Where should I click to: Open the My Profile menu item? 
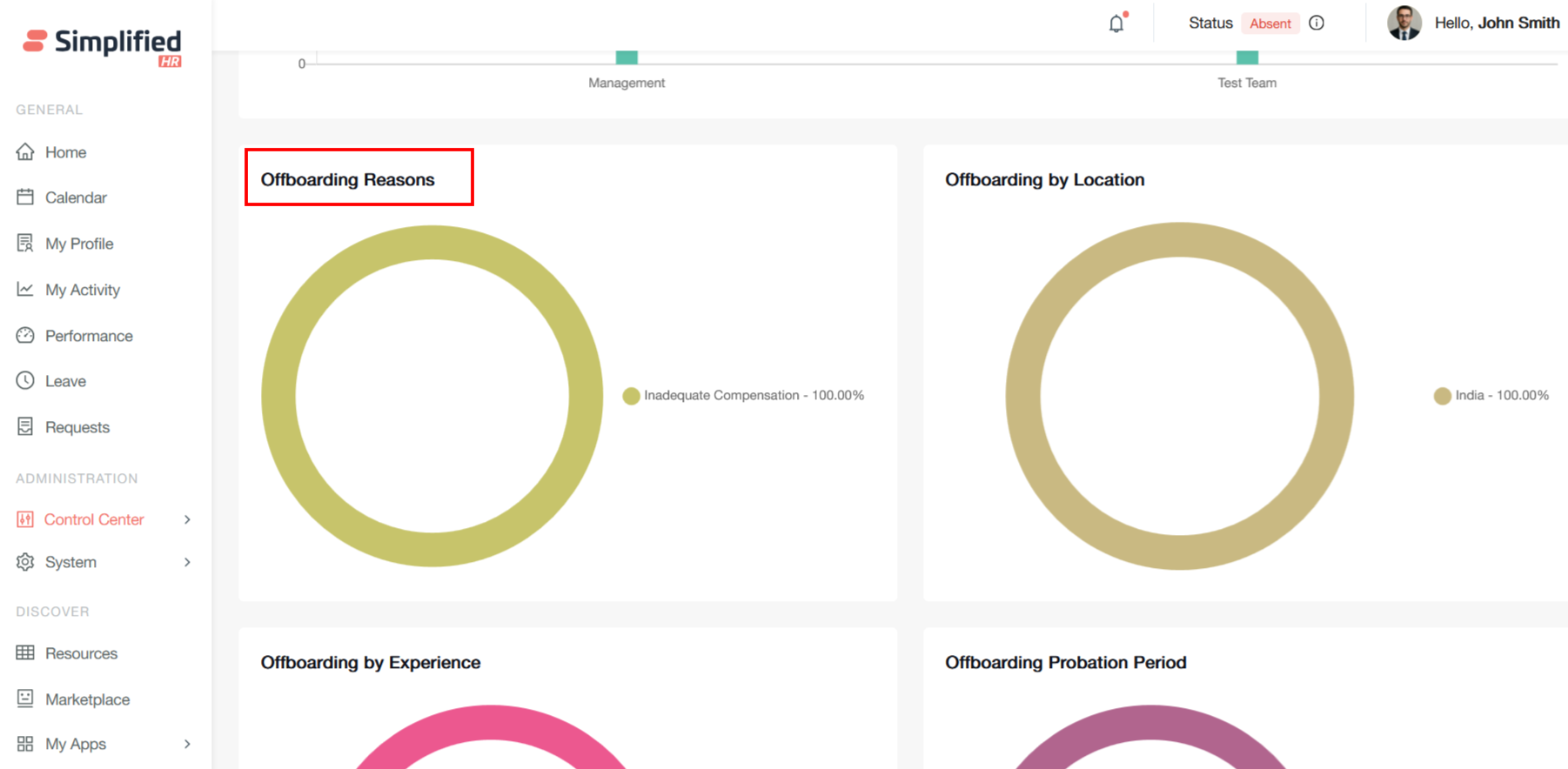pos(79,244)
